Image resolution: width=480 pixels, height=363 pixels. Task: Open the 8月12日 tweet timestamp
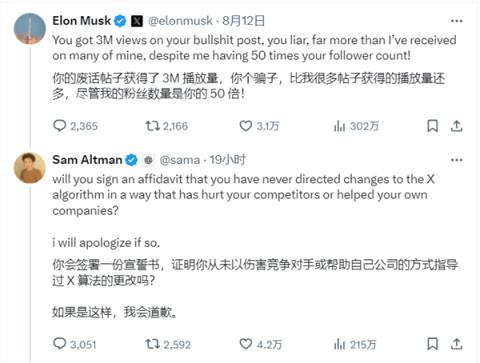(x=243, y=21)
